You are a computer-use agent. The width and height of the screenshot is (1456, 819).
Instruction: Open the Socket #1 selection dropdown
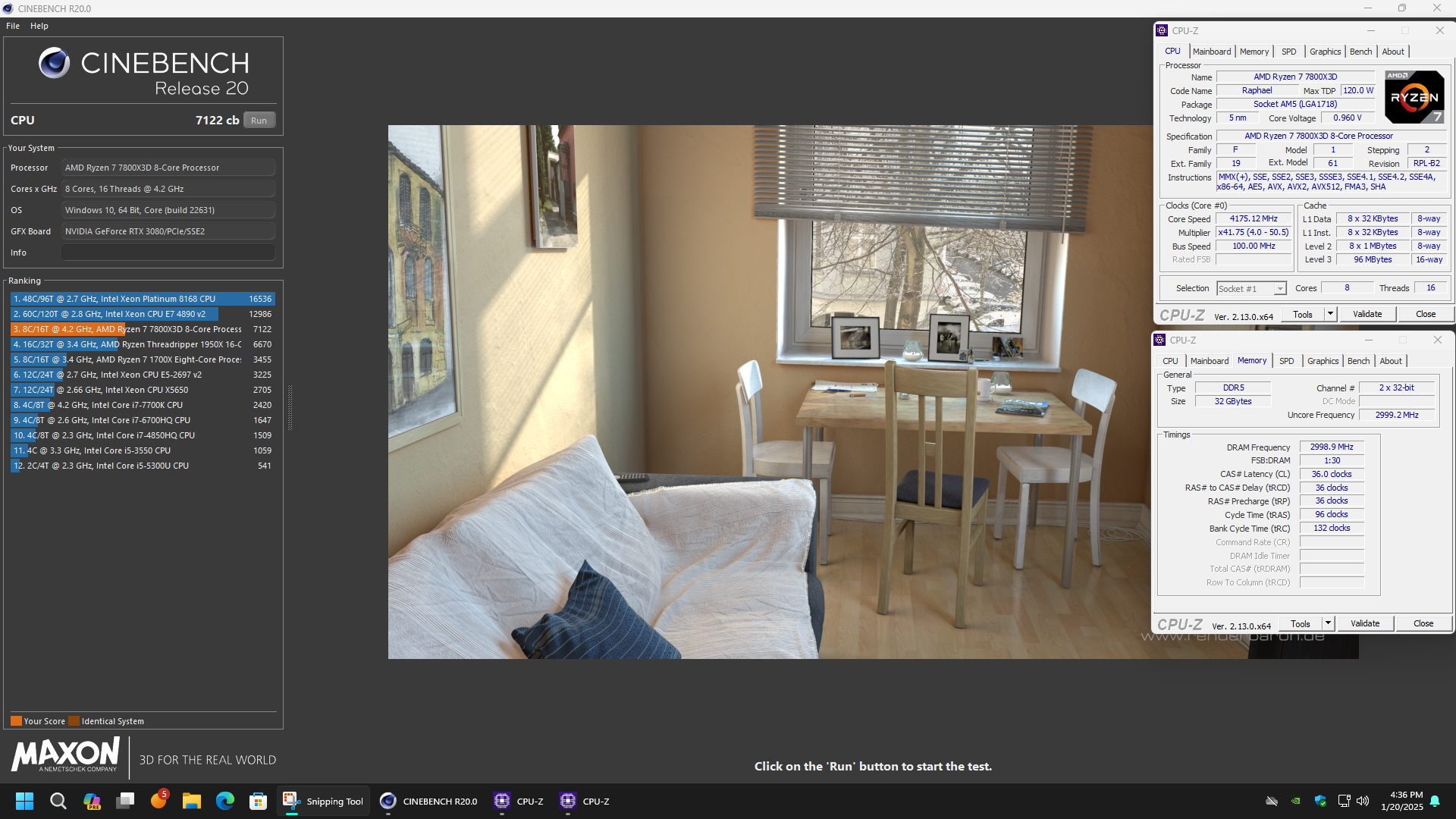coord(1252,289)
